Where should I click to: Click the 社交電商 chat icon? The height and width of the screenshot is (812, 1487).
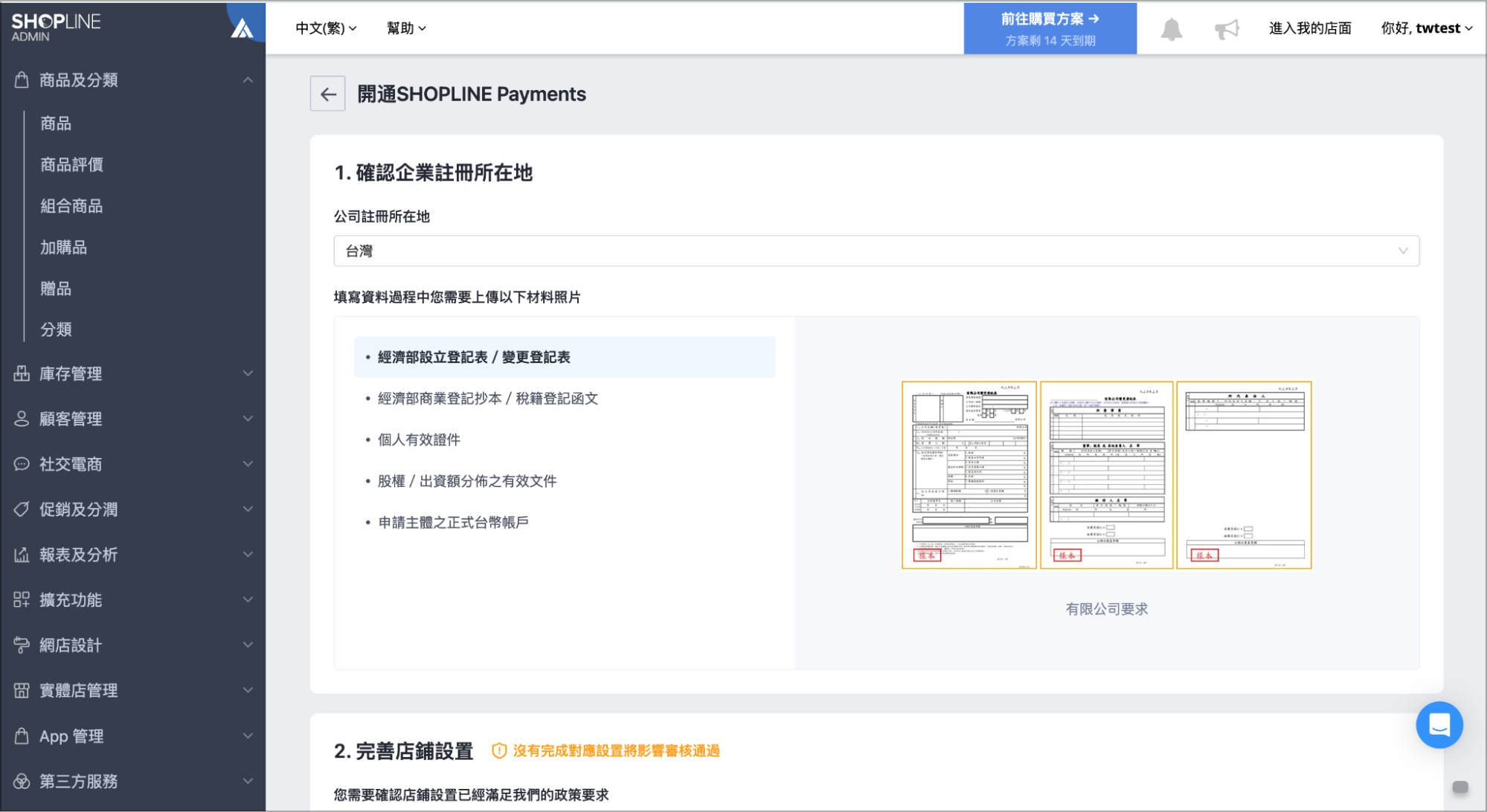(x=22, y=464)
